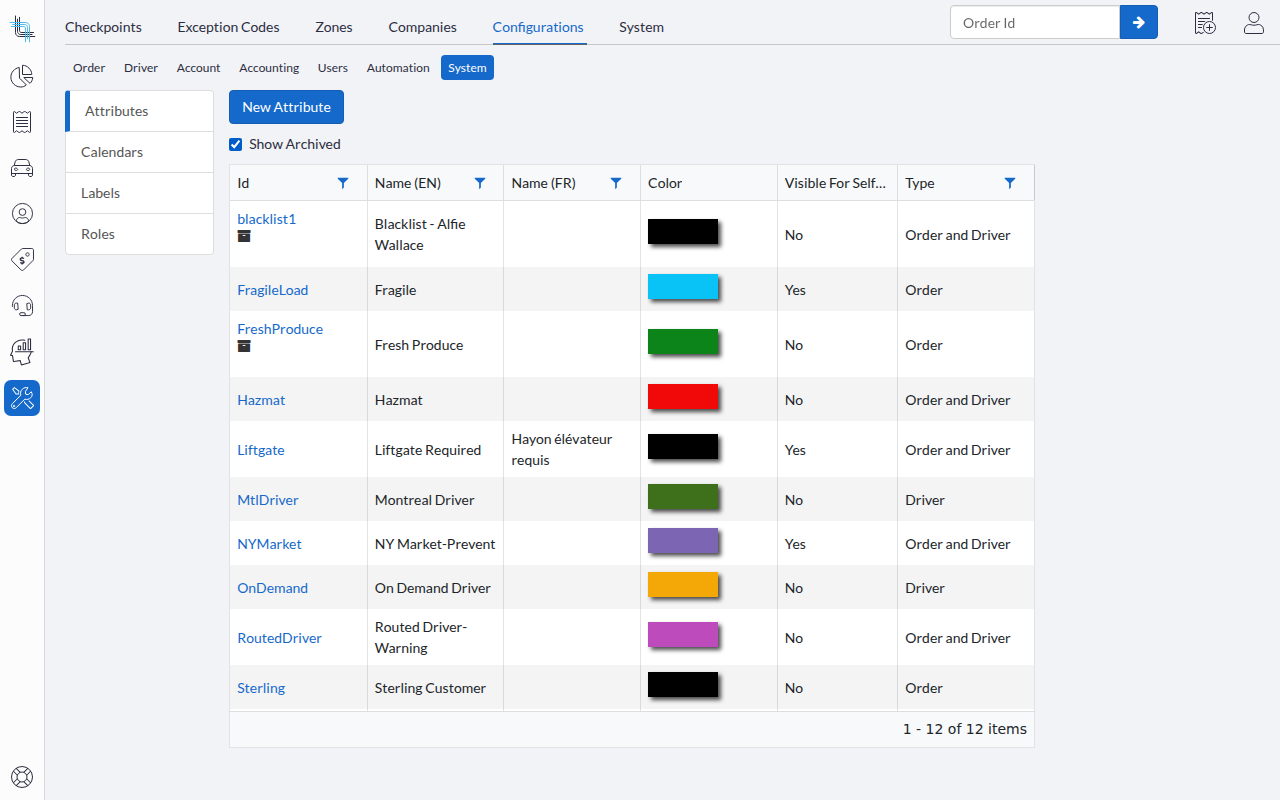Click the New Attribute button
Viewport: 1280px width, 800px height.
point(286,107)
